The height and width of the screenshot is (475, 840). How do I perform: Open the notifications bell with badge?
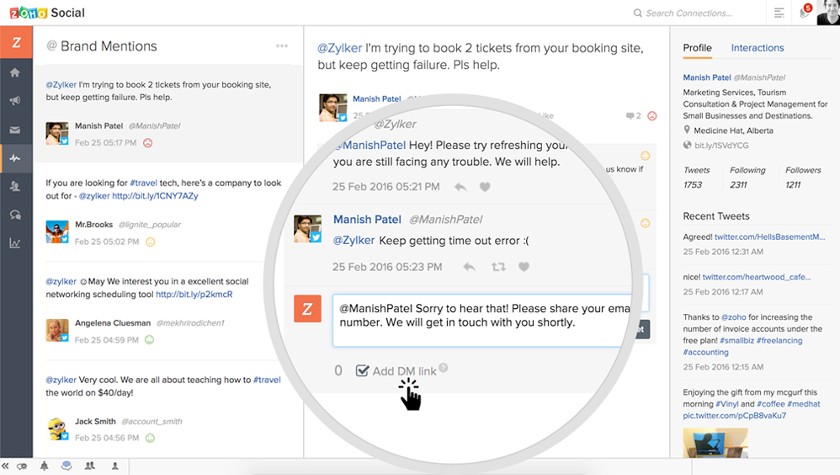pyautogui.click(x=805, y=12)
